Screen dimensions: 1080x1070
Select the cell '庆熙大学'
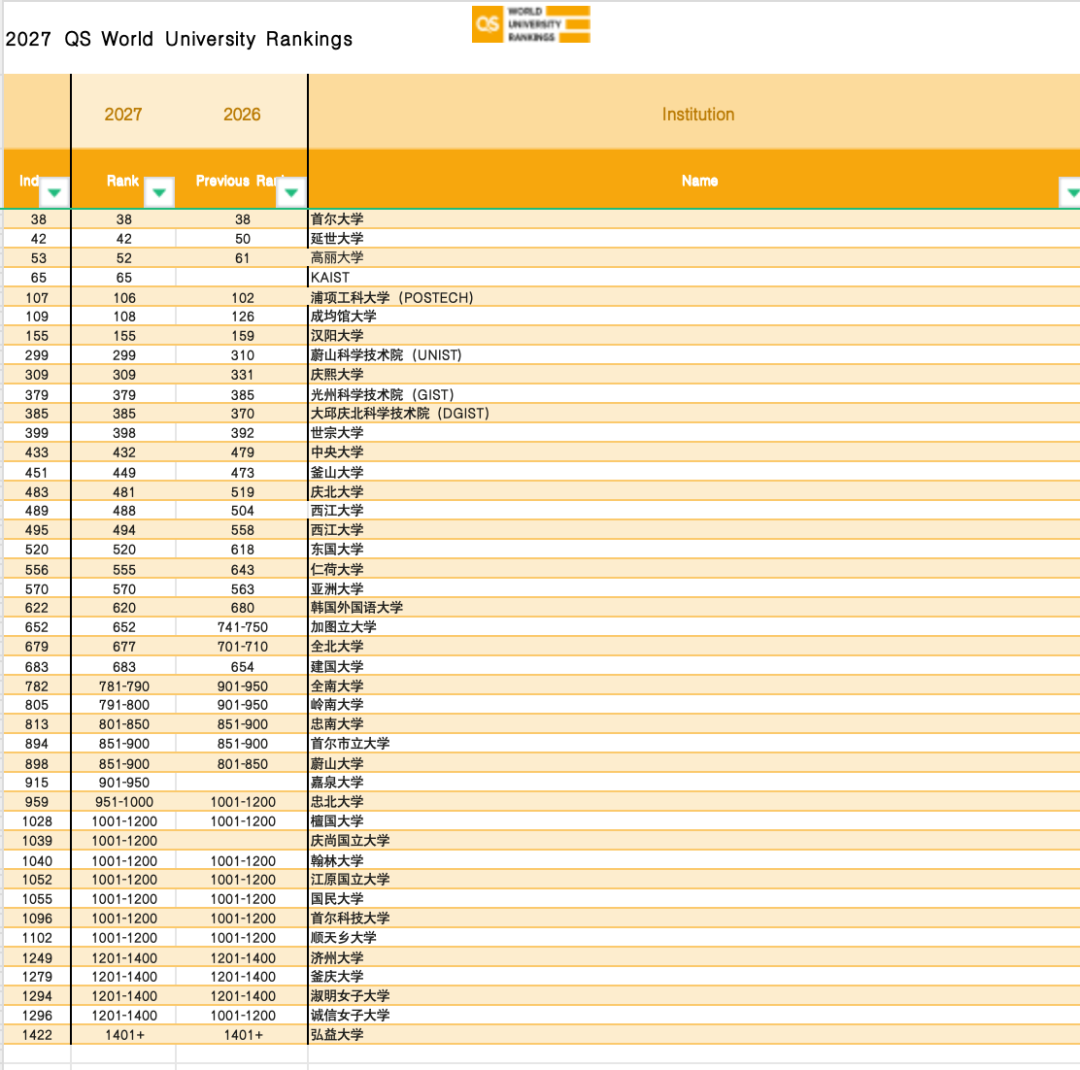[x=694, y=374]
